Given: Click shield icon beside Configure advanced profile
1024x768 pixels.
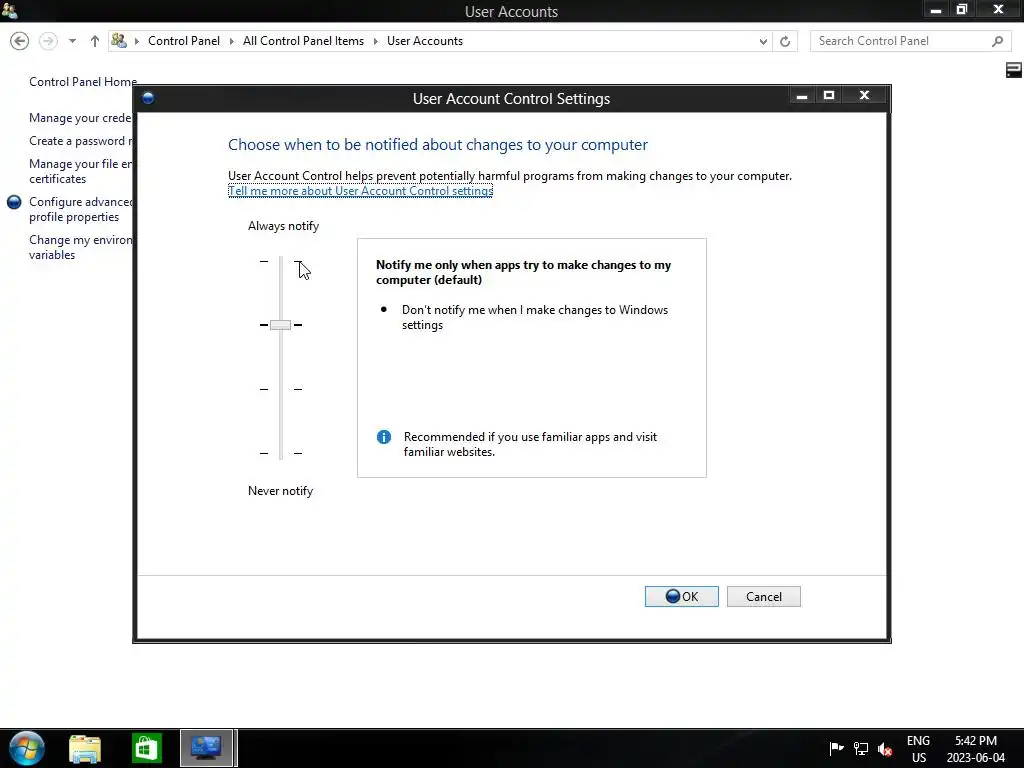Looking at the screenshot, I should coord(14,202).
